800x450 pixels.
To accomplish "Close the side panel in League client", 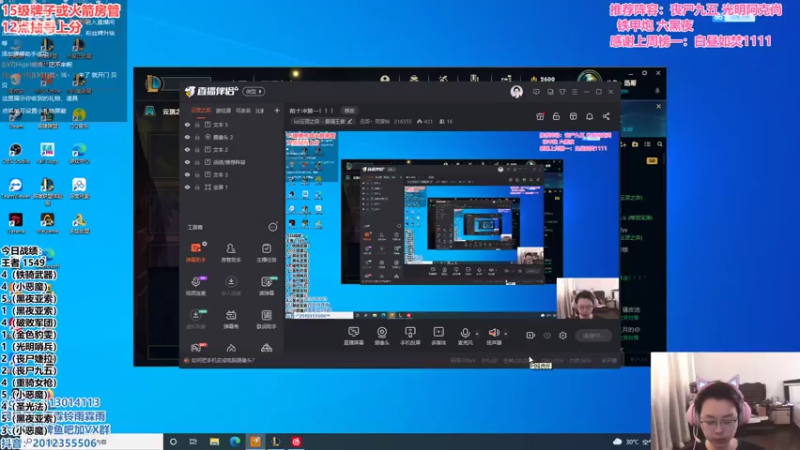I will click(659, 107).
